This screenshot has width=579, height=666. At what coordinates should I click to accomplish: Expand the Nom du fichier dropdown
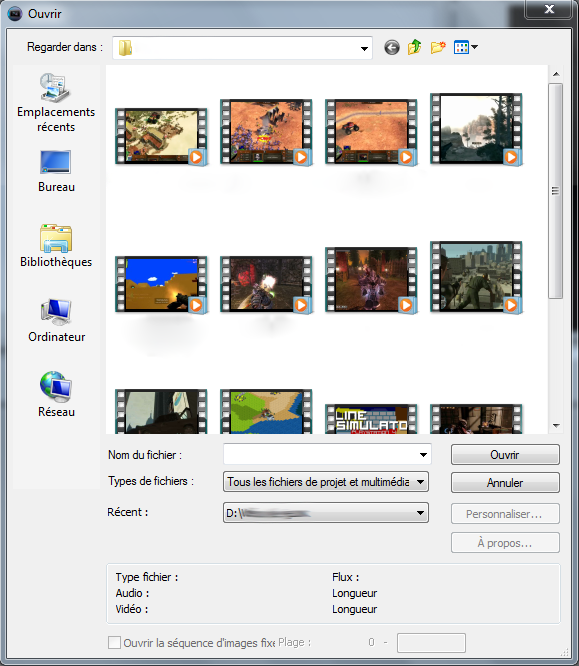(423, 454)
